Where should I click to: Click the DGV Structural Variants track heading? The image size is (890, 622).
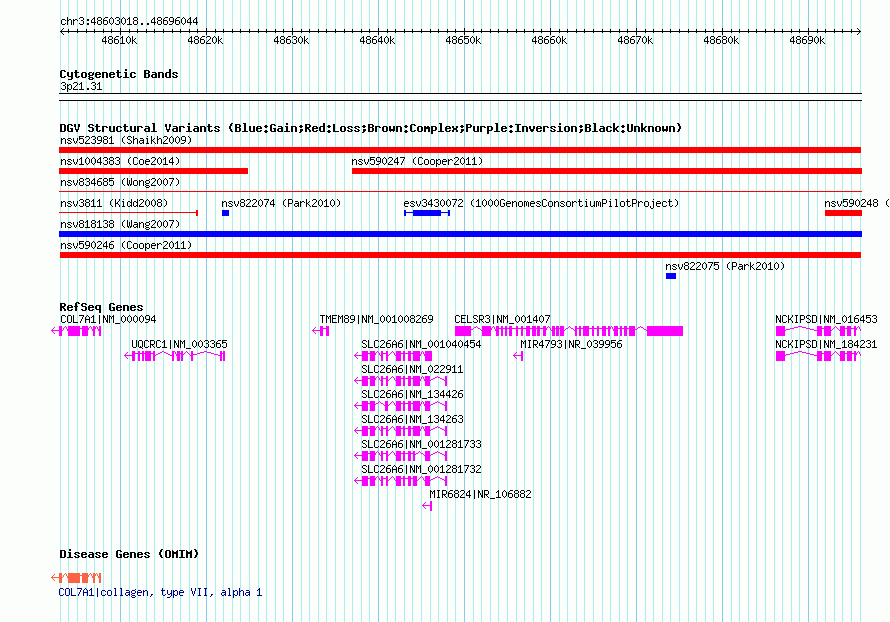[371, 128]
